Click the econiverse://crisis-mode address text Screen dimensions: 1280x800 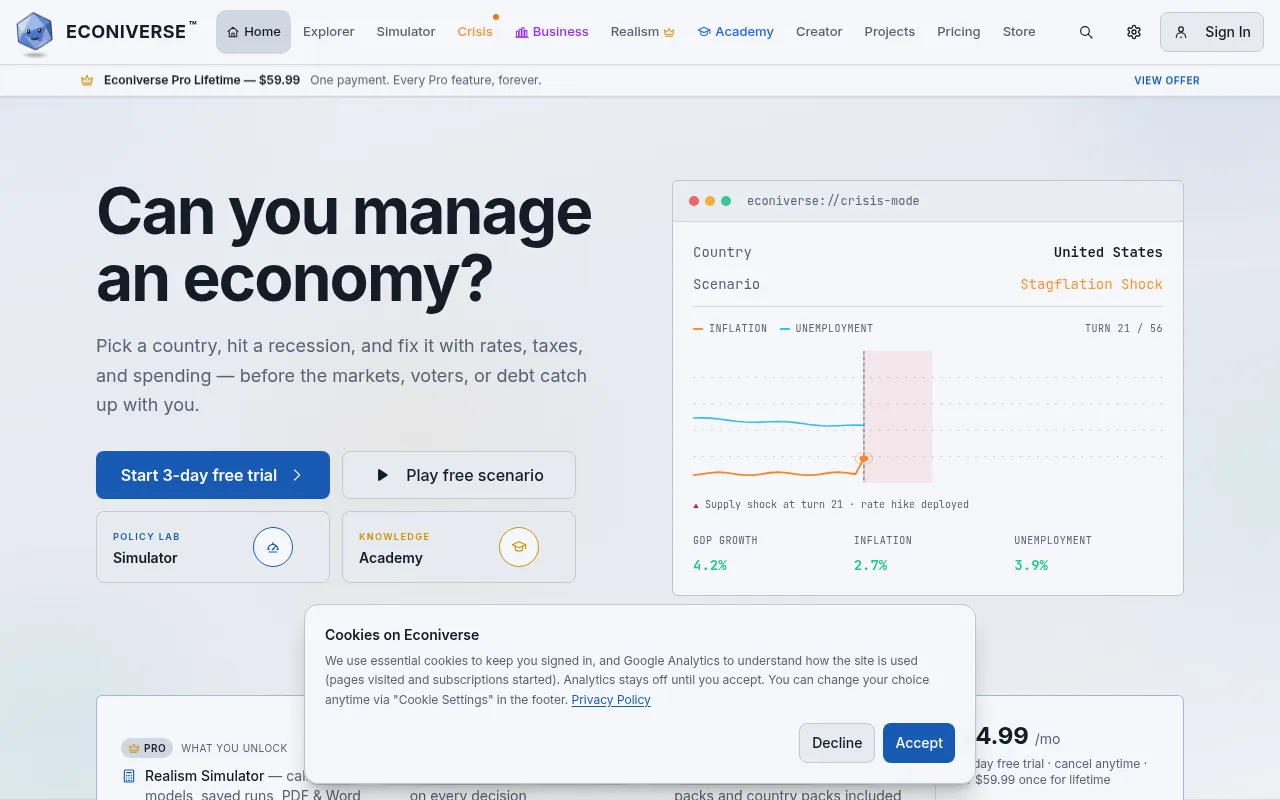click(x=833, y=201)
